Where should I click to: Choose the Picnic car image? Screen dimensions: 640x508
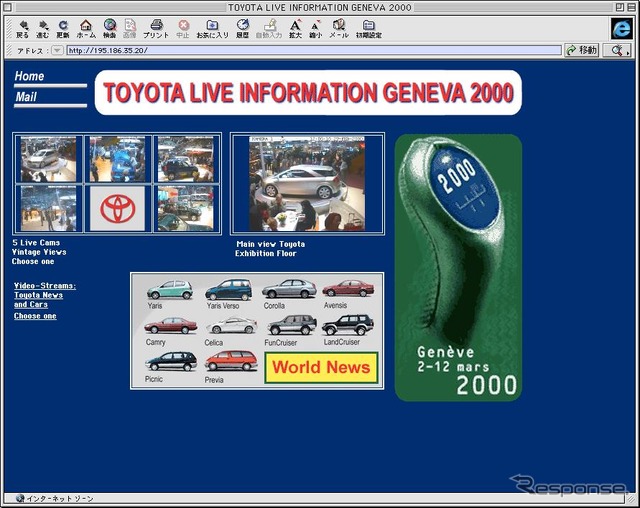(171, 362)
